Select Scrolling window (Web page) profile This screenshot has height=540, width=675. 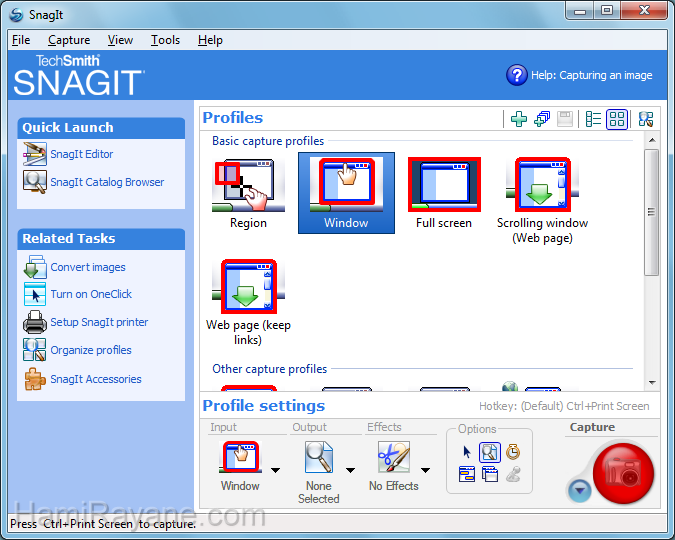pos(542,201)
